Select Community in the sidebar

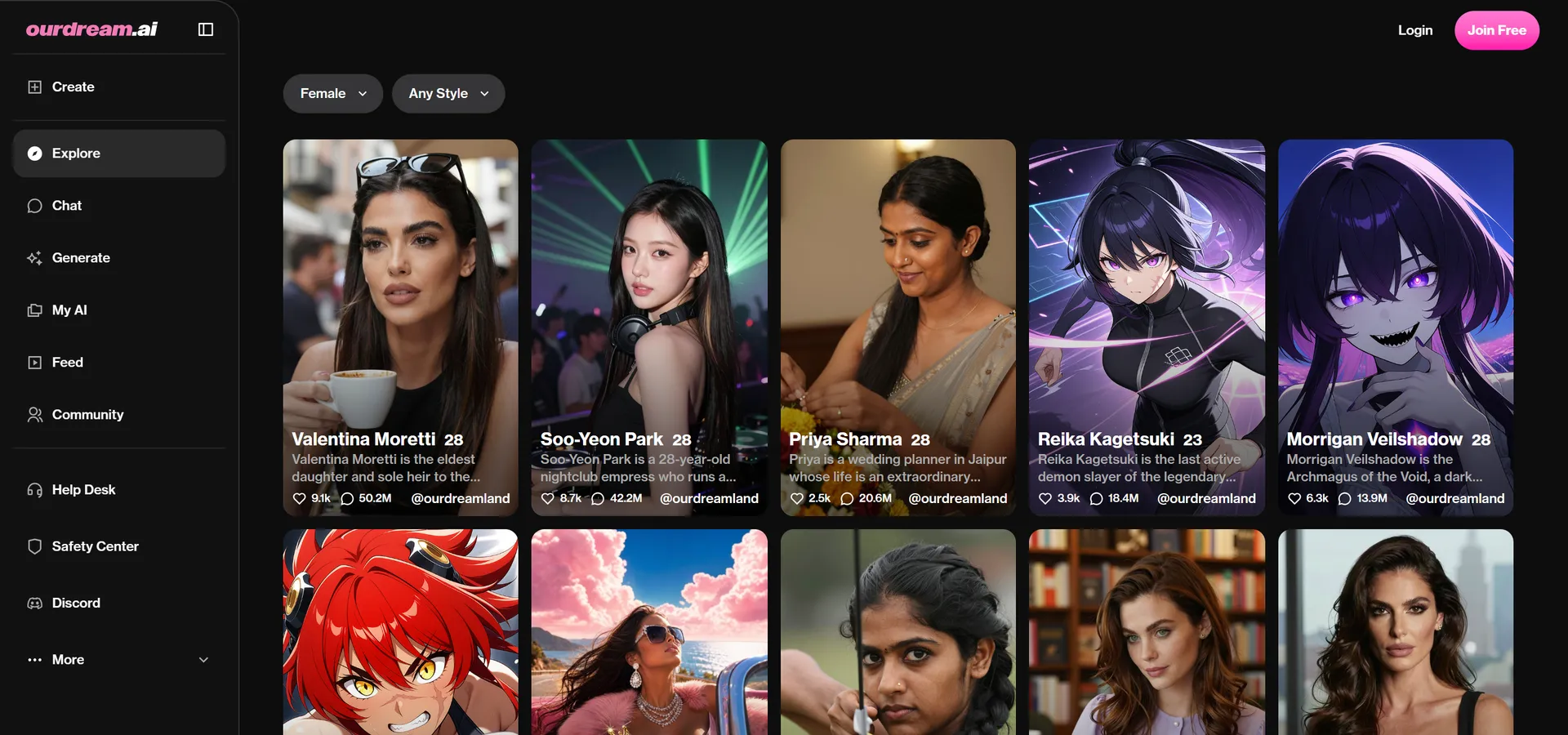(119, 415)
